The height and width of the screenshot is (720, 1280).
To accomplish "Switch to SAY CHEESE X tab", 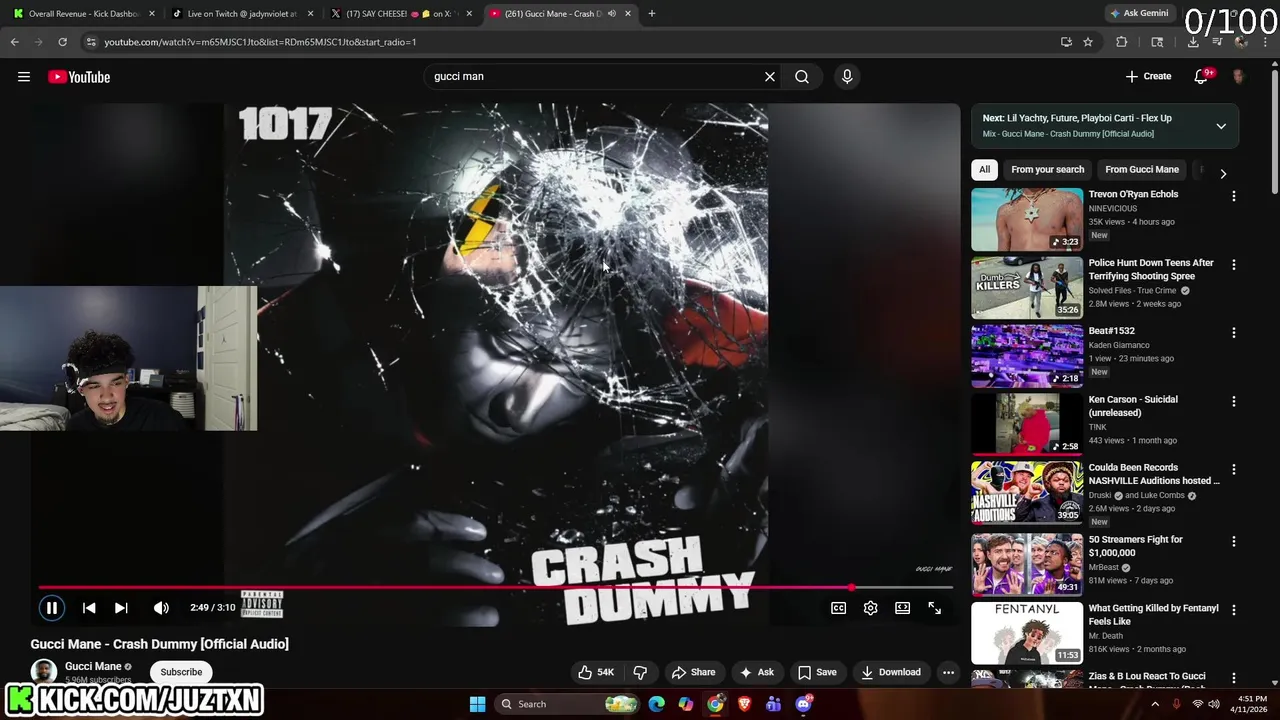I will (x=401, y=14).
